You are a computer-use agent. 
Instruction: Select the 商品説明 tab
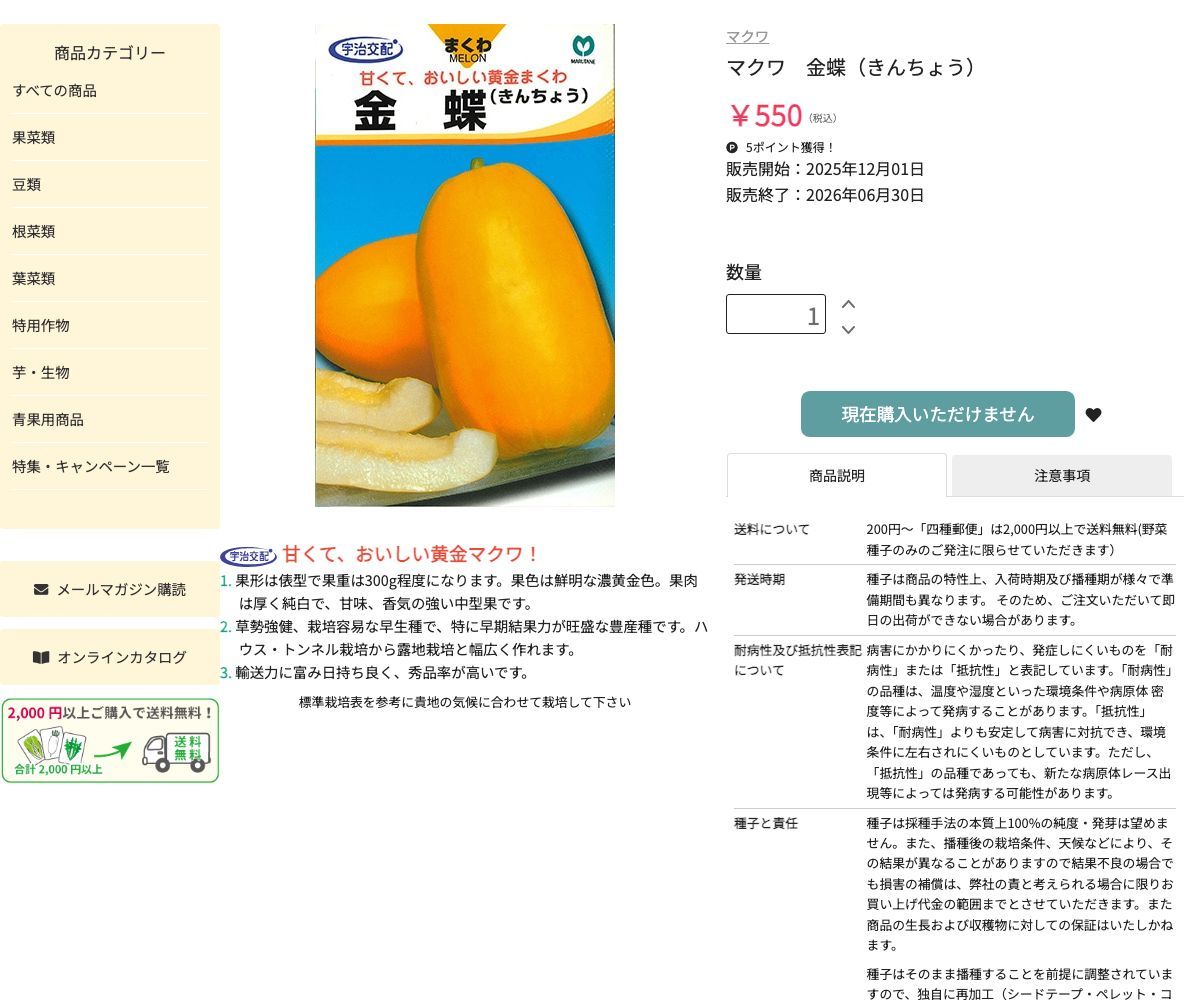tap(837, 476)
